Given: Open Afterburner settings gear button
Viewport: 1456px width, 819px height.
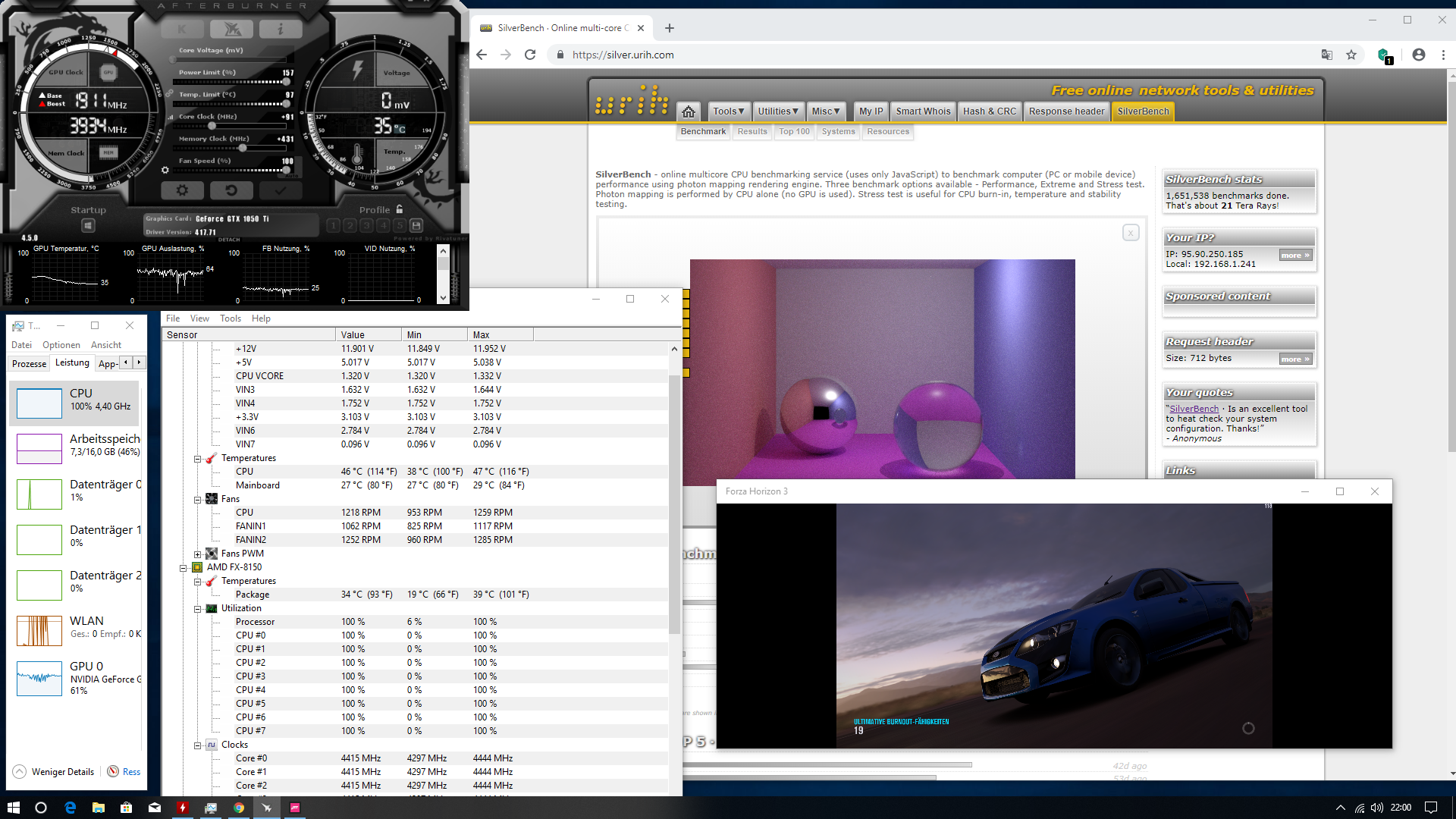Looking at the screenshot, I should (182, 190).
